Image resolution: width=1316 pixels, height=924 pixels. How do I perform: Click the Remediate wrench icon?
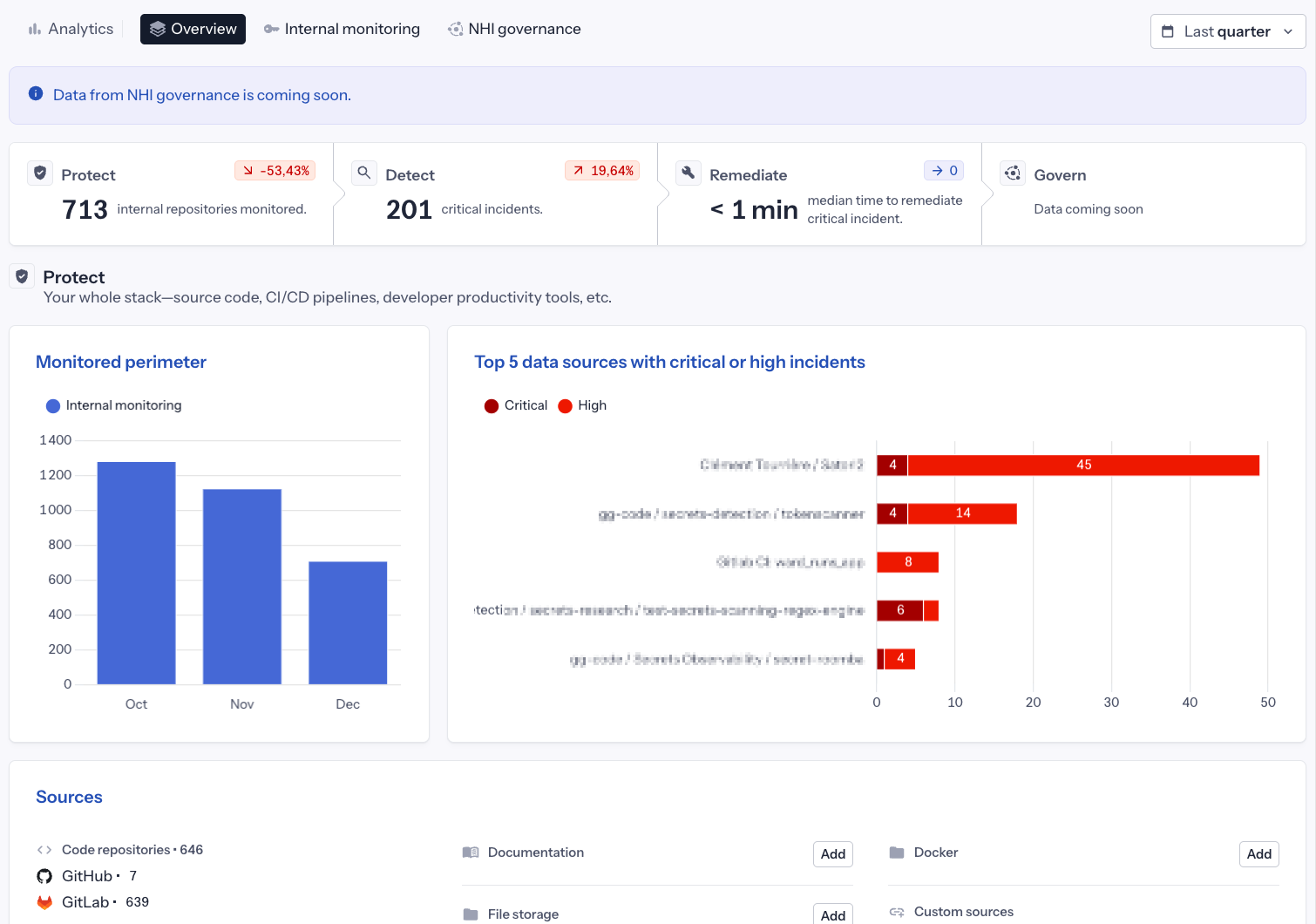tap(689, 173)
